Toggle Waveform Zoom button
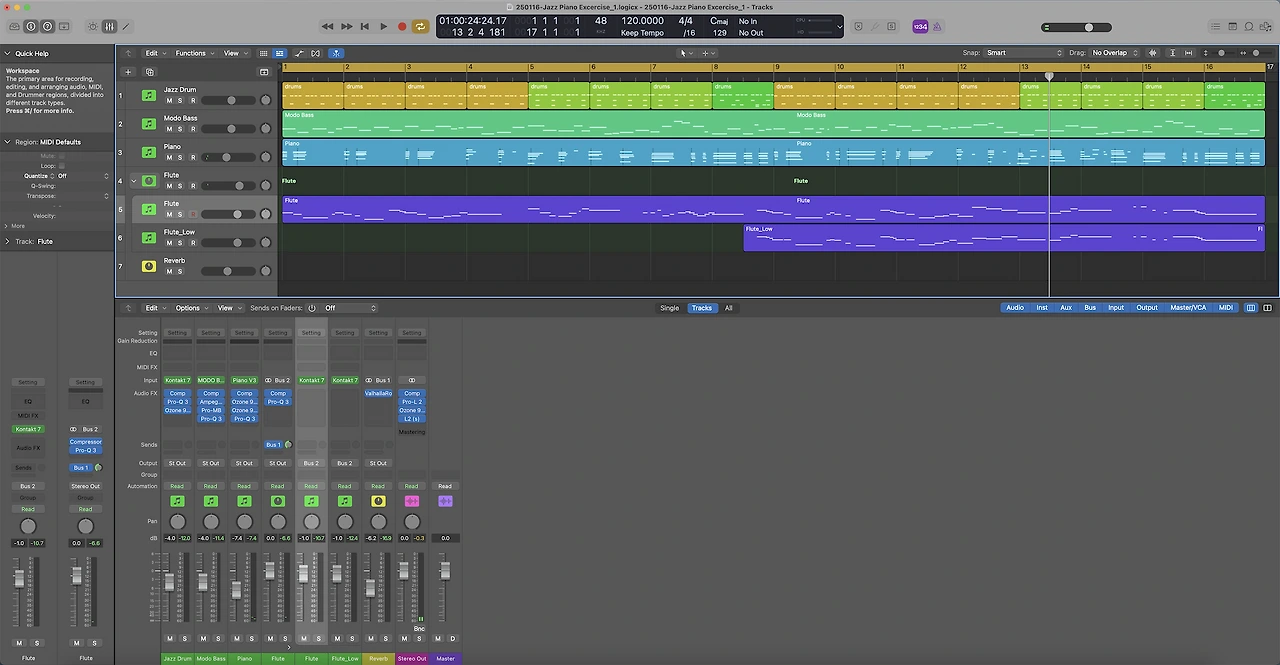 (1153, 53)
